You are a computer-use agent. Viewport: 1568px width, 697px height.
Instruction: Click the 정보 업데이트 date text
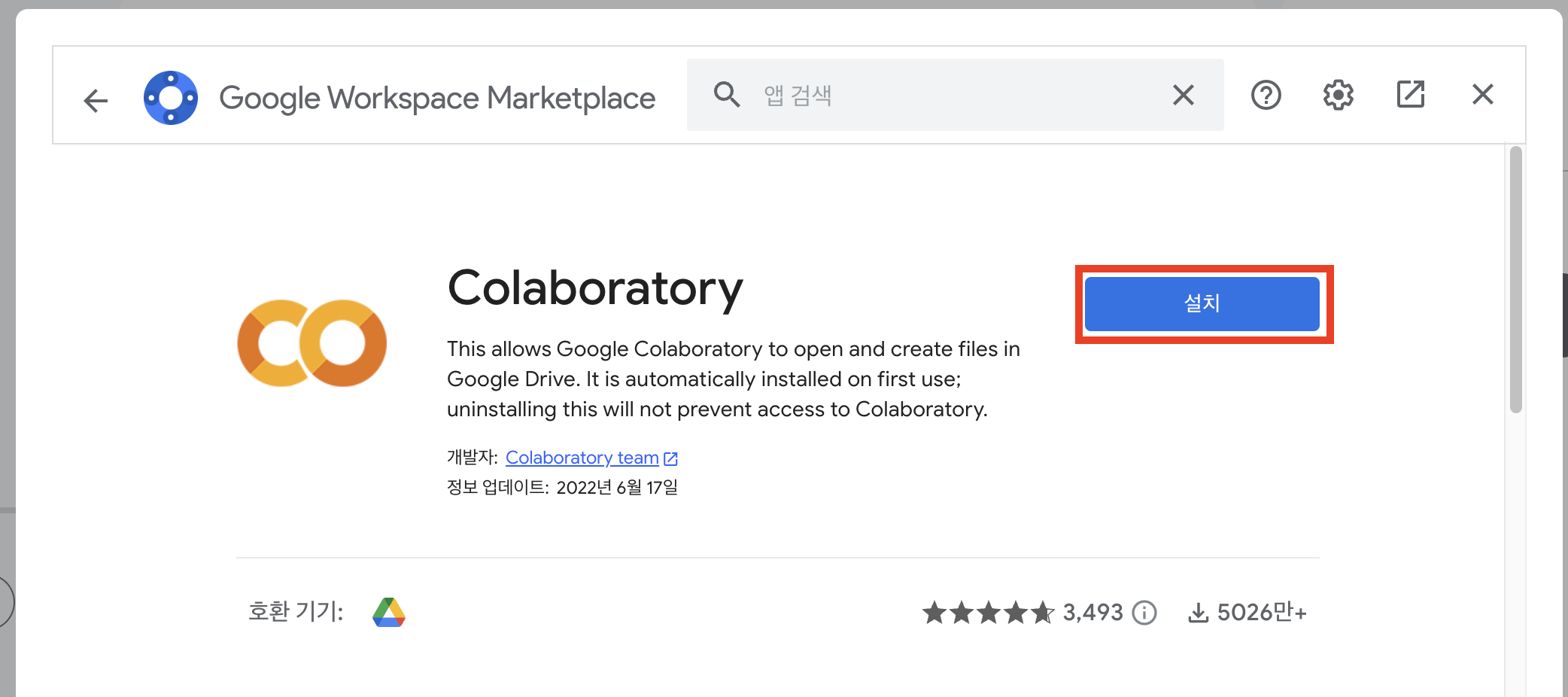tap(562, 488)
